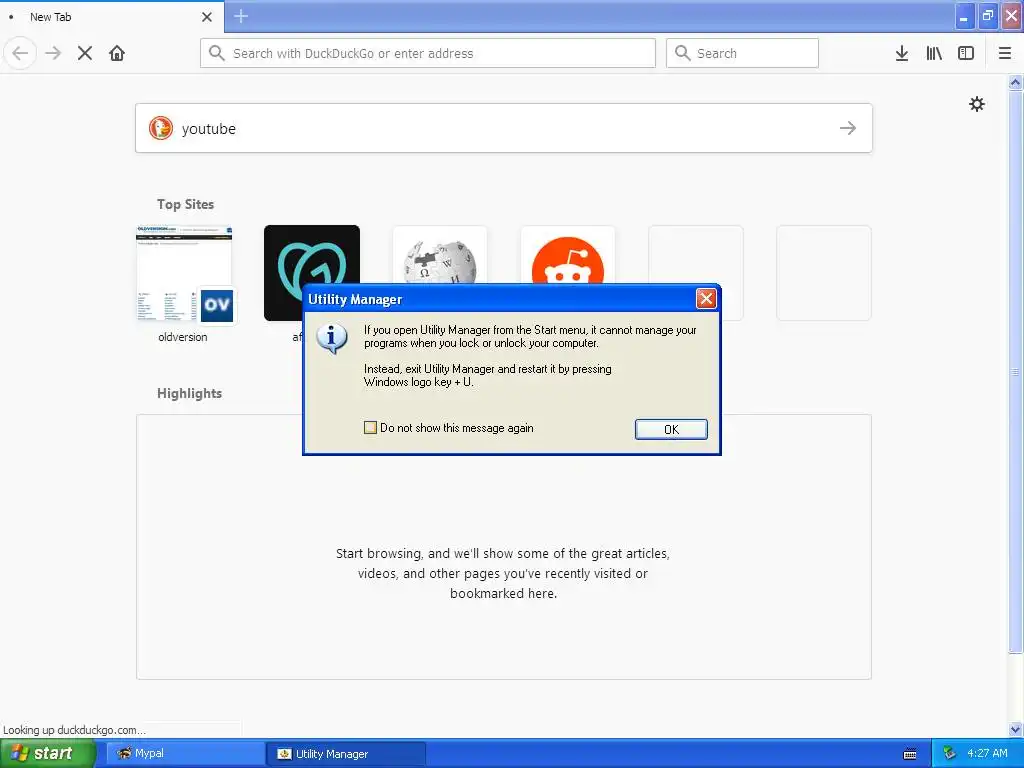Switch to Mypal in the taskbar
Image resolution: width=1024 pixels, height=768 pixels.
(x=184, y=753)
